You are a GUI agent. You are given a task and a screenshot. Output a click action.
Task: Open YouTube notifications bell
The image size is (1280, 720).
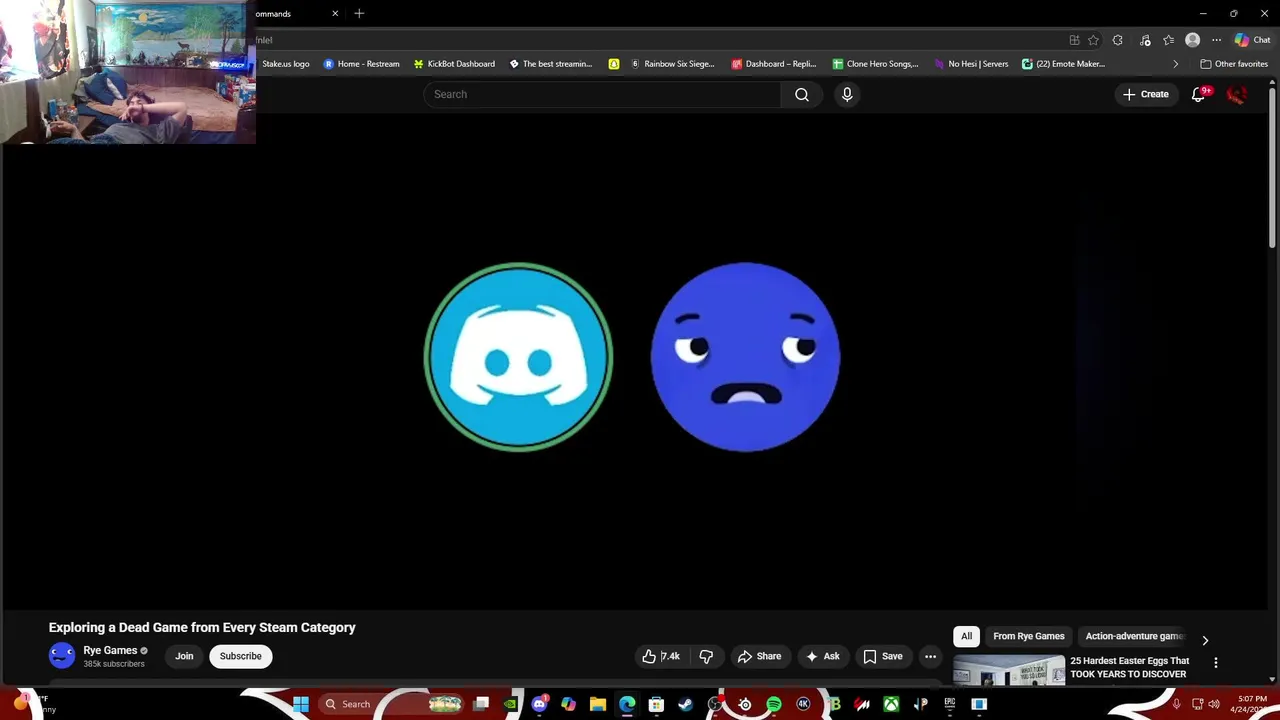pyautogui.click(x=1198, y=94)
